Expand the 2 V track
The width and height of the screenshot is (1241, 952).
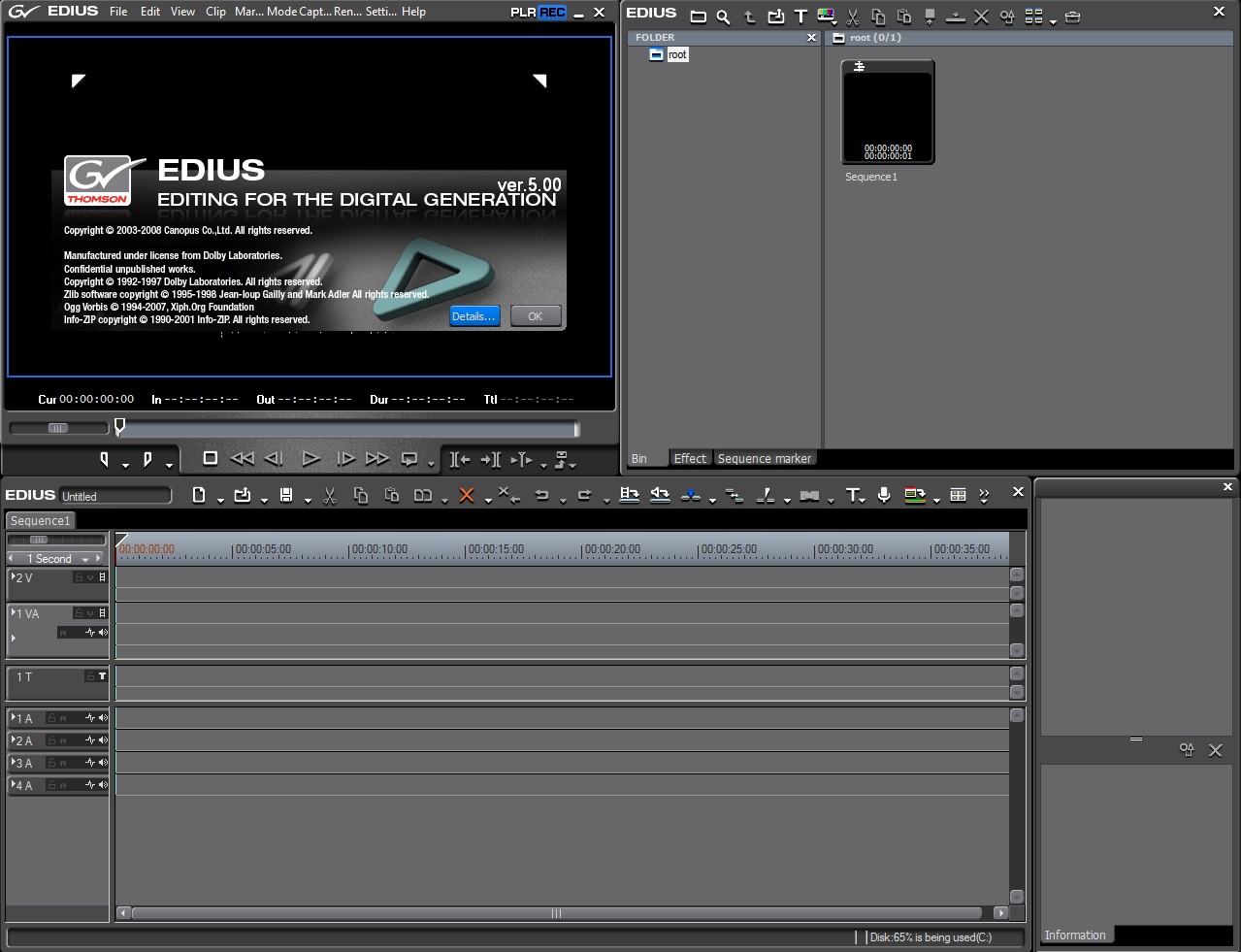pyautogui.click(x=14, y=576)
